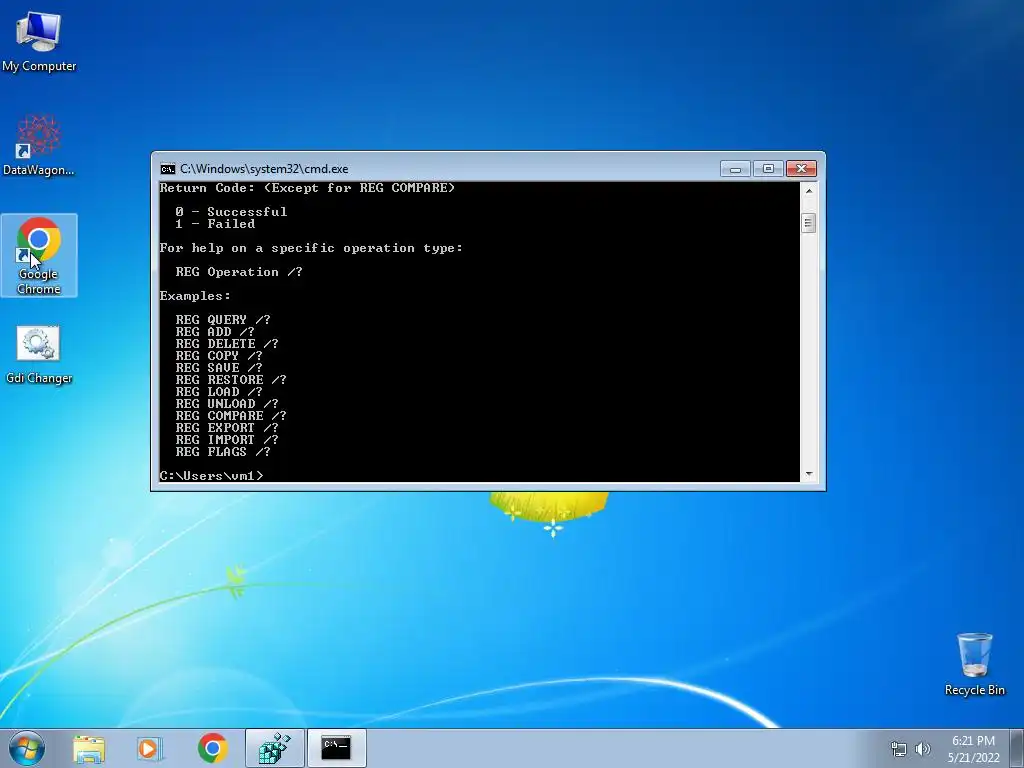Select the Gdi Changer desktop icon
This screenshot has height=768, width=1024.
(x=39, y=355)
